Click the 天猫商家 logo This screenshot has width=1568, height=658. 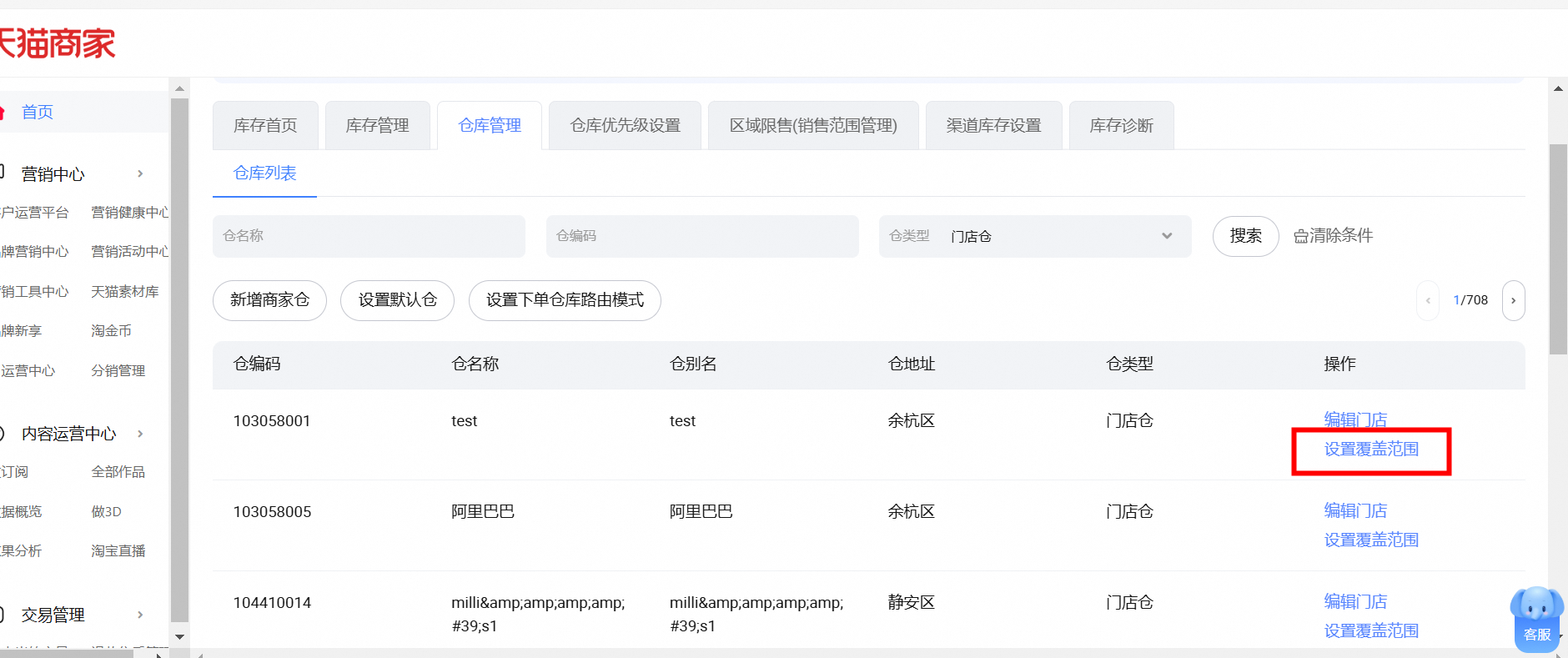57,43
